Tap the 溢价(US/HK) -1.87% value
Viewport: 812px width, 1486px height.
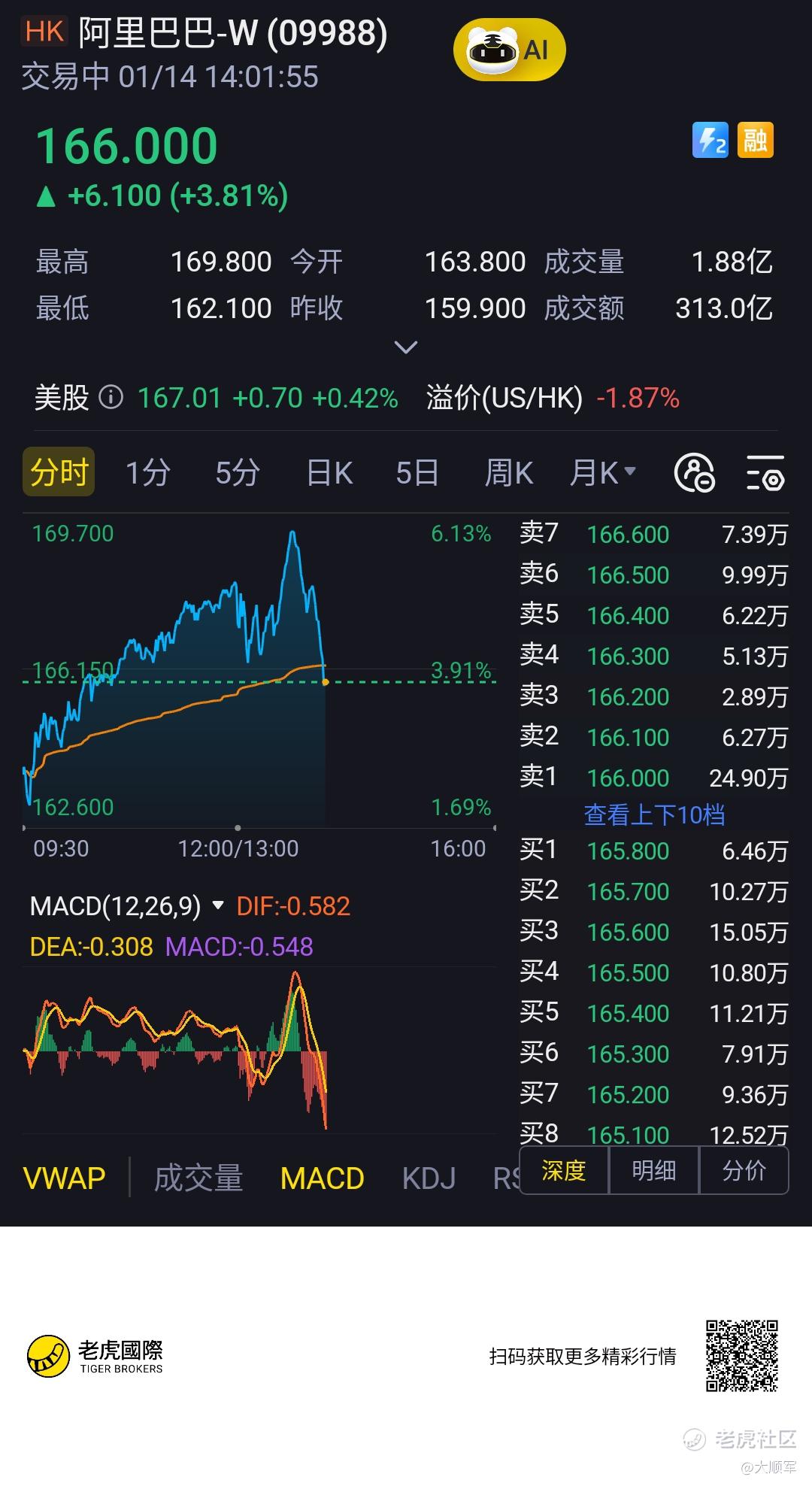[x=638, y=397]
